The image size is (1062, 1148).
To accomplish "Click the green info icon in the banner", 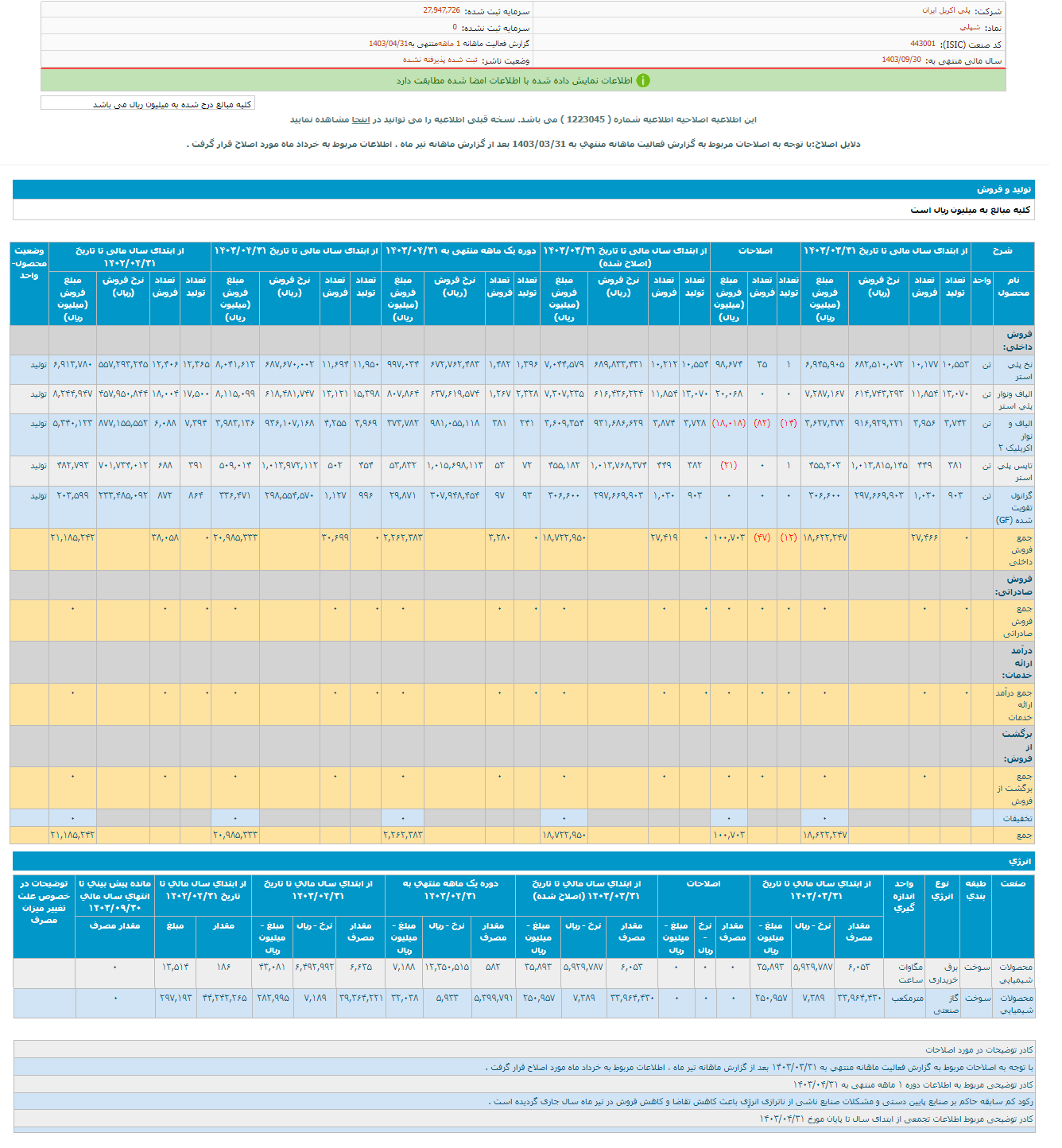I will tap(643, 80).
